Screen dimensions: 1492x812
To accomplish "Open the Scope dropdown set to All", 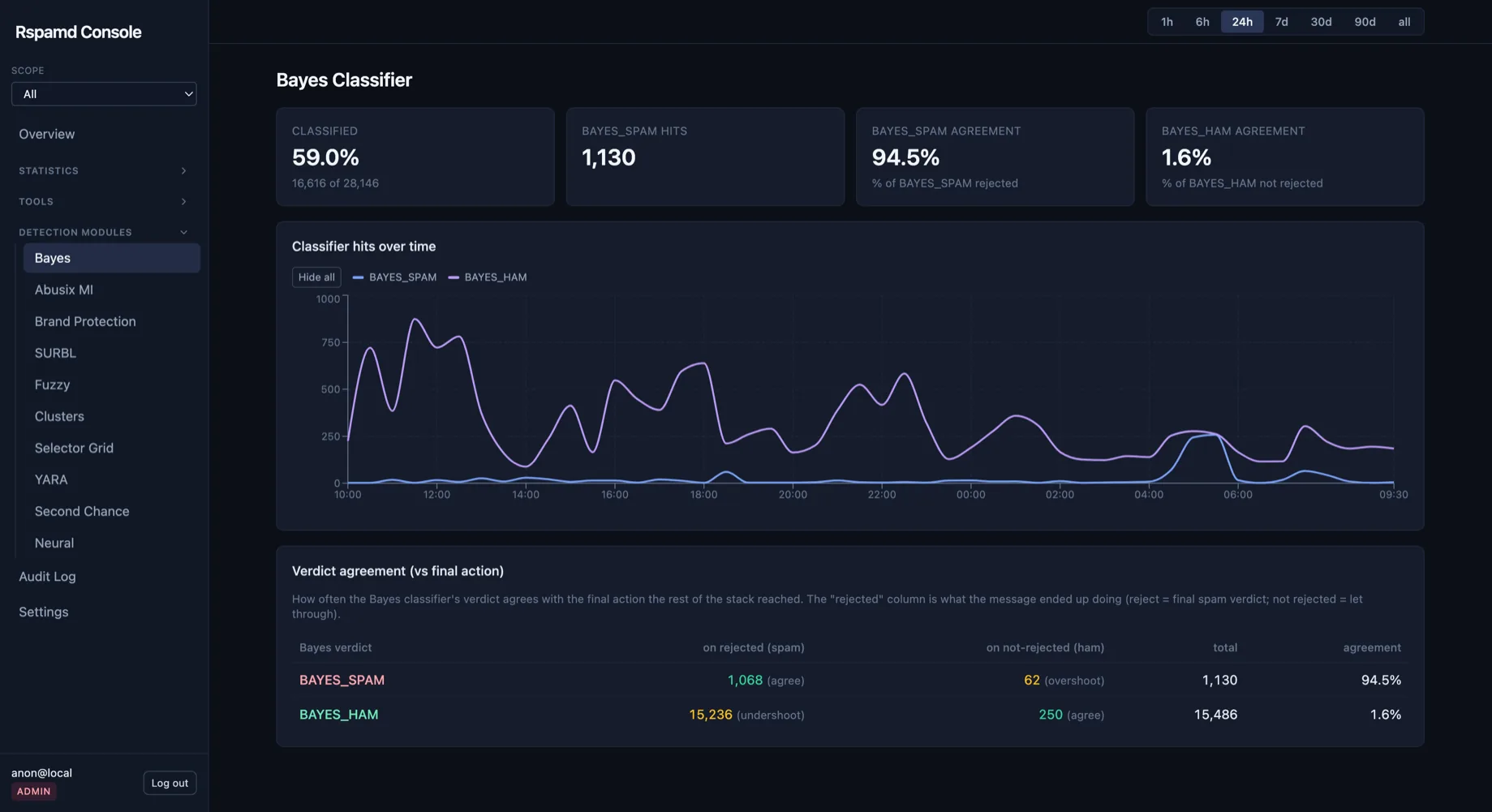I will 104,94.
